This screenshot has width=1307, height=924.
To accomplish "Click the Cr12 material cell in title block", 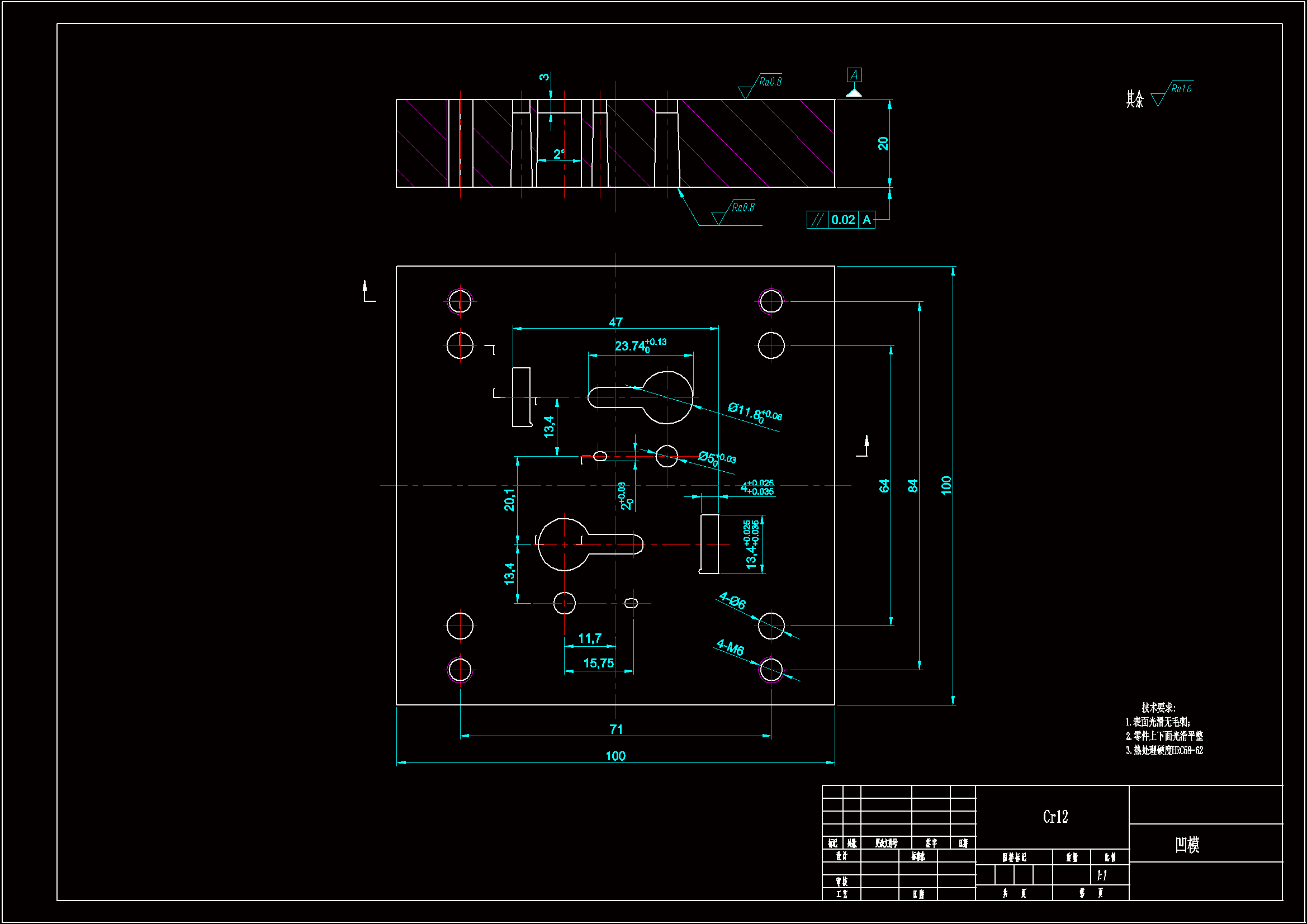I will (1055, 817).
